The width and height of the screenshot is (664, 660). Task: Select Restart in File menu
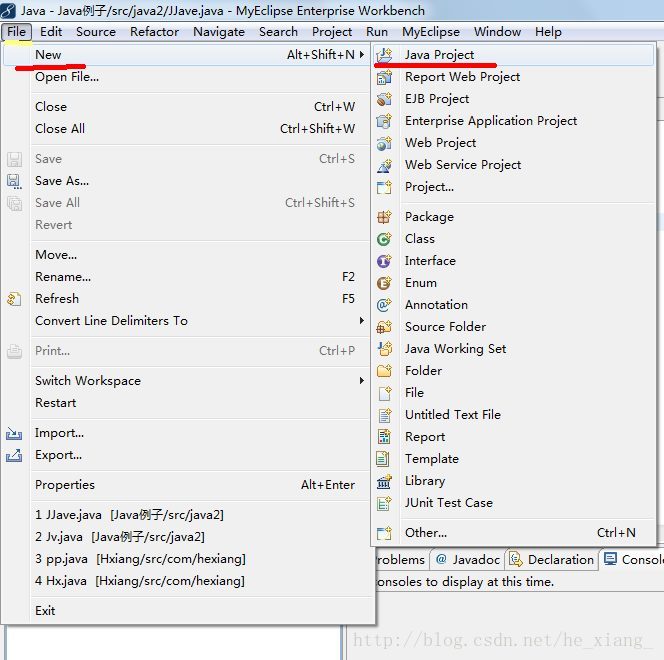point(186,403)
